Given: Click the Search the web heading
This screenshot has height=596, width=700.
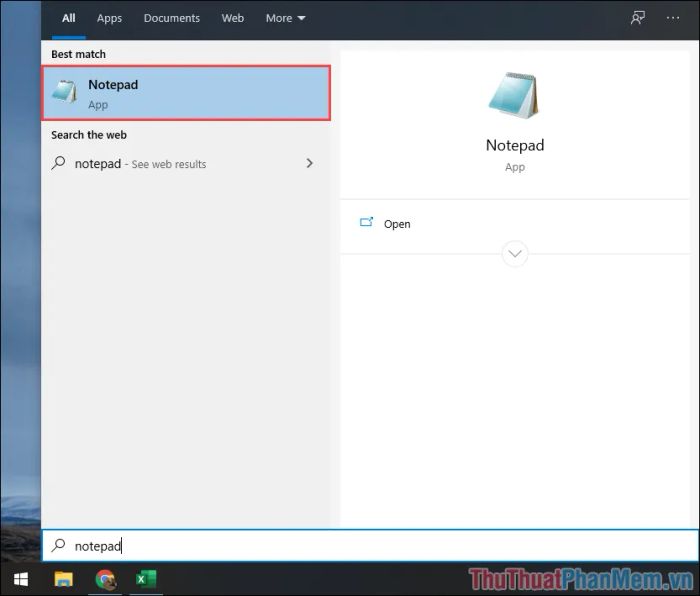Looking at the screenshot, I should pos(89,135).
